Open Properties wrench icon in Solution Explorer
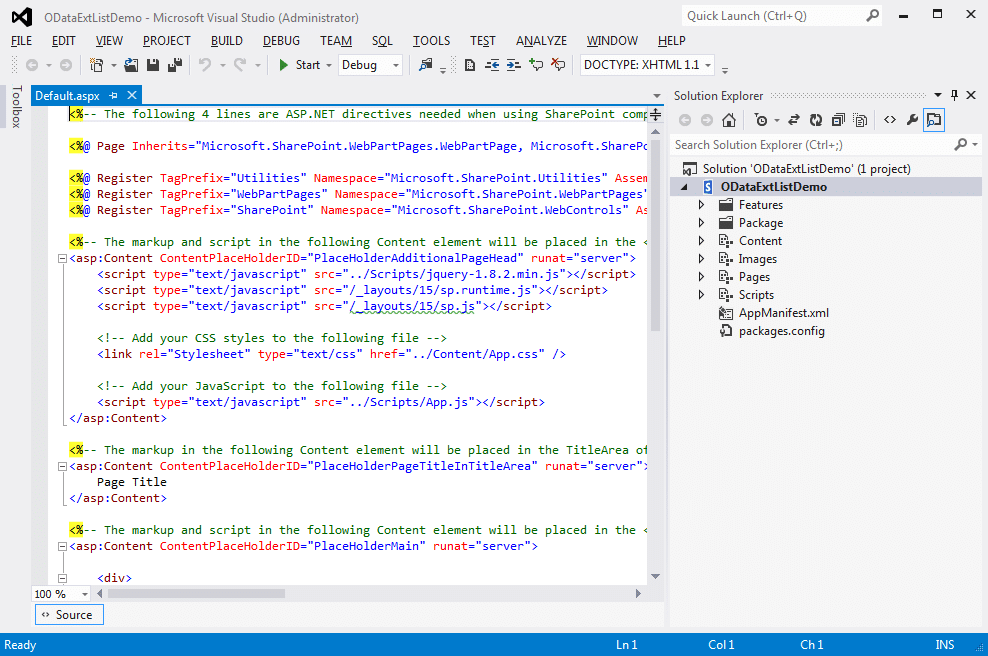 click(911, 120)
